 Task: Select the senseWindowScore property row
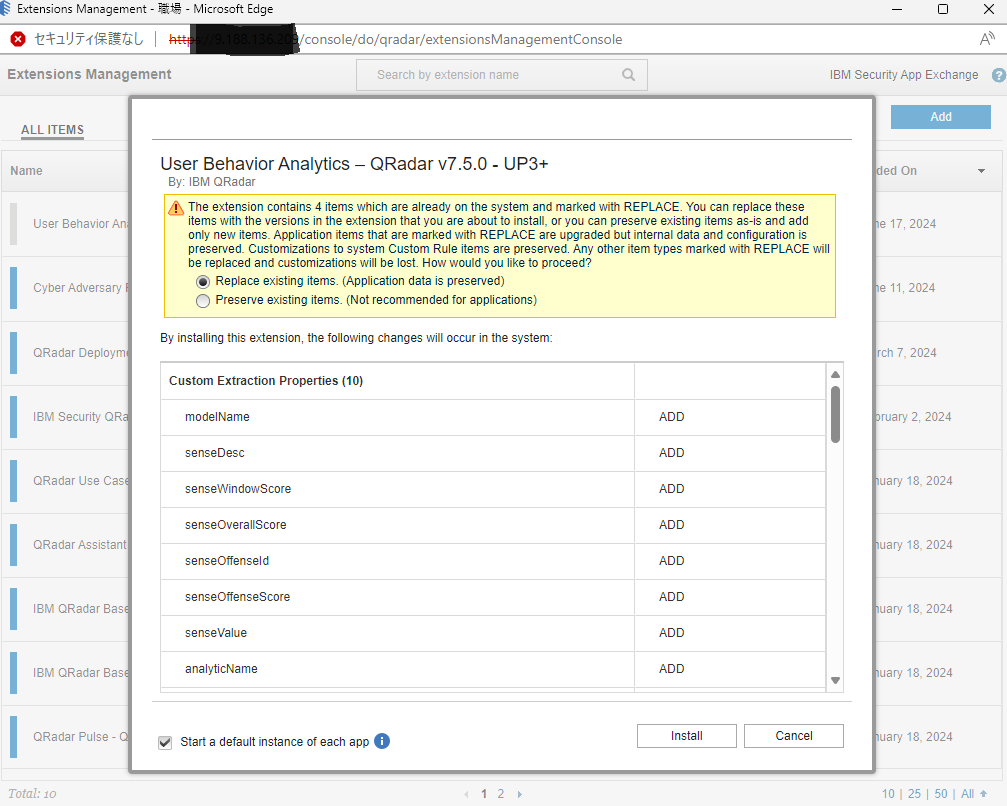(x=493, y=489)
